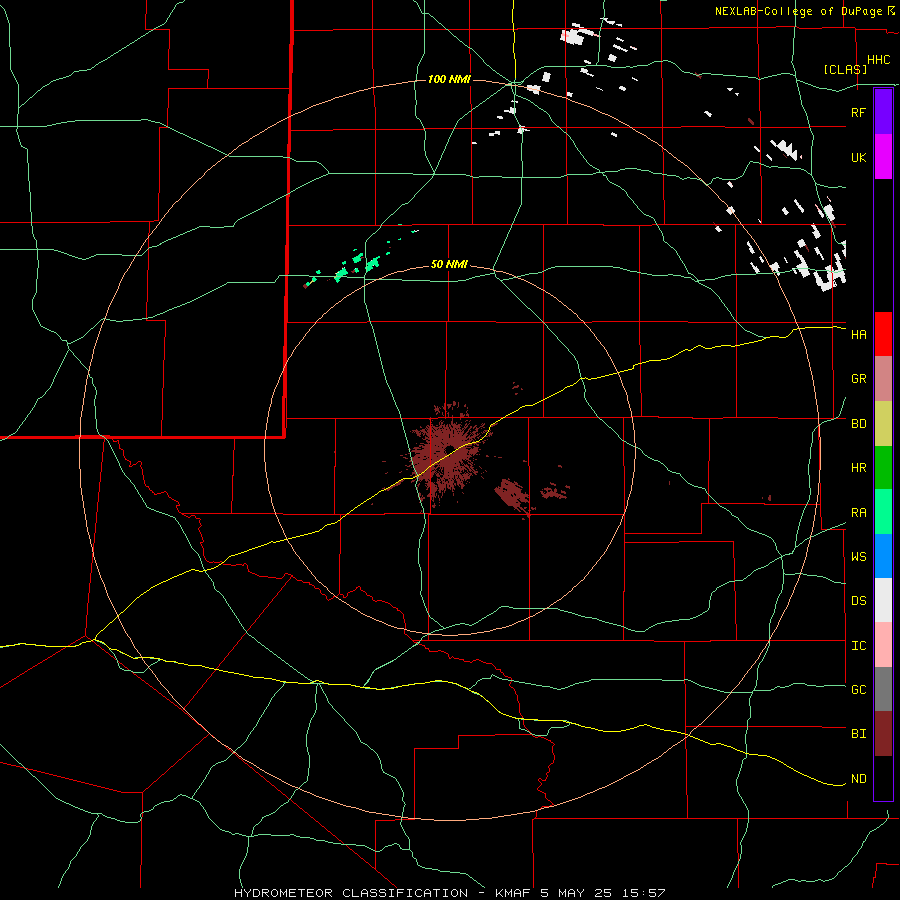900x900 pixels.
Task: Select the GR legend color block
Action: (883, 378)
